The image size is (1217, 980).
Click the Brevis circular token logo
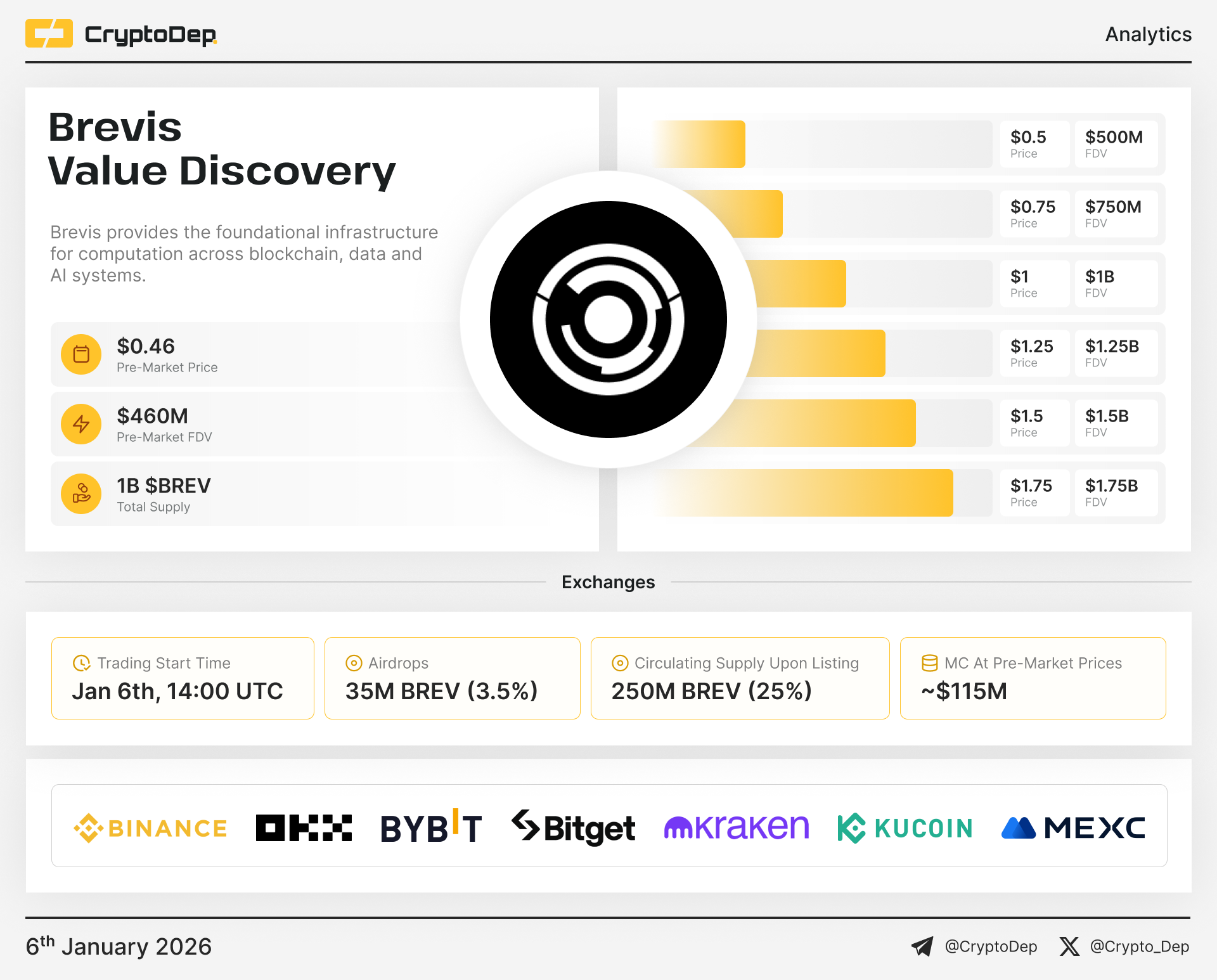(608, 319)
